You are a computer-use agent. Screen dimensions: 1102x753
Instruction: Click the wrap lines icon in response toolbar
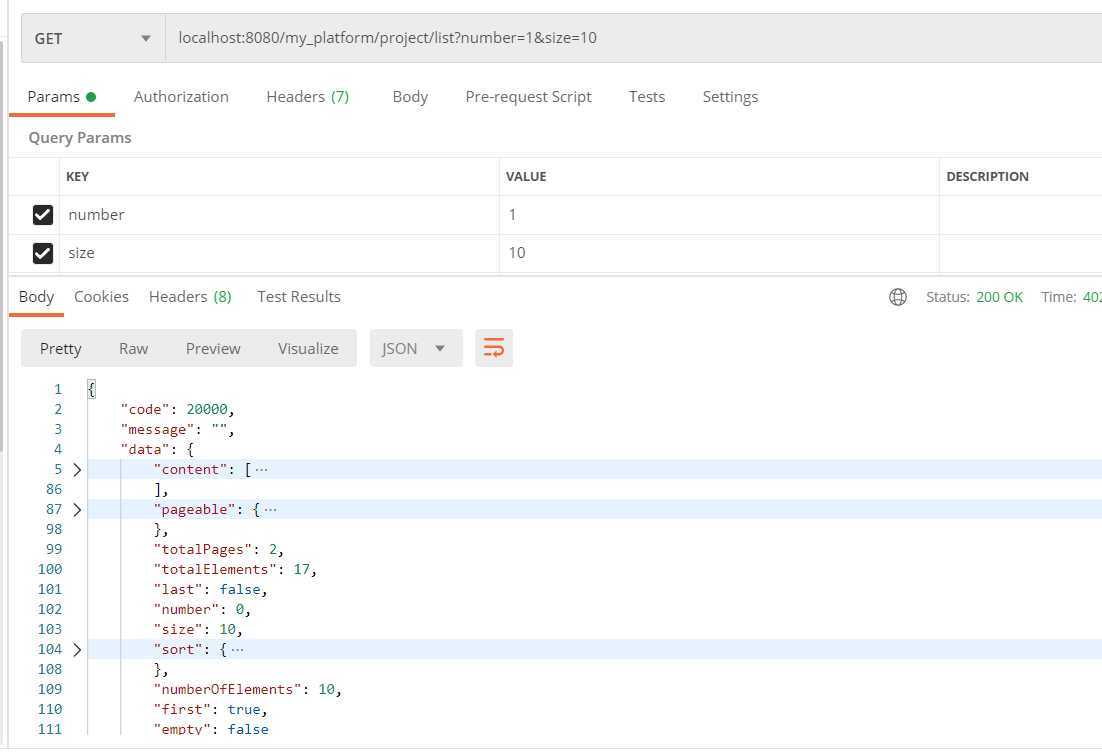(x=493, y=348)
